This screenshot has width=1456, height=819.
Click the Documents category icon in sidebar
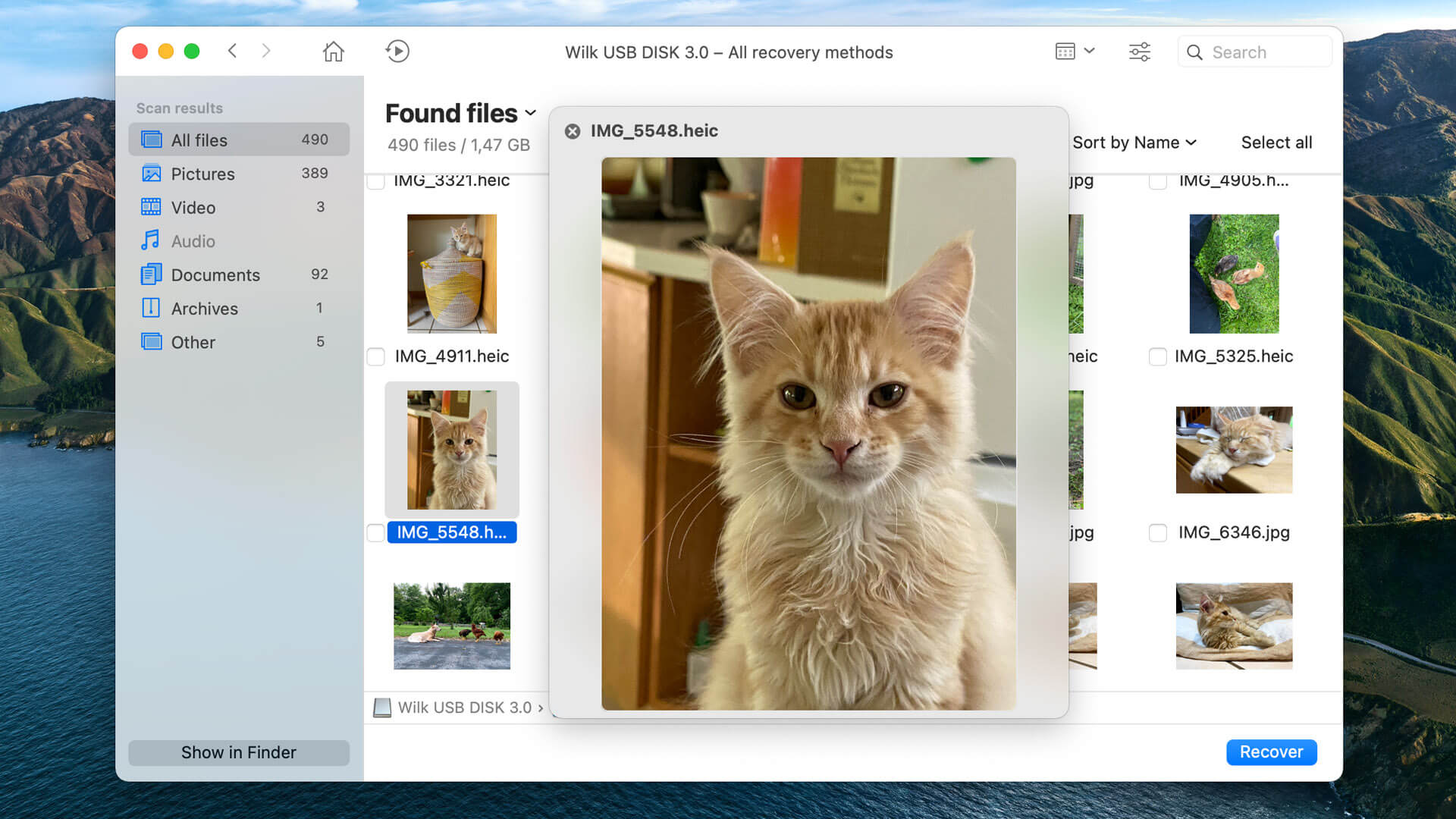point(151,274)
